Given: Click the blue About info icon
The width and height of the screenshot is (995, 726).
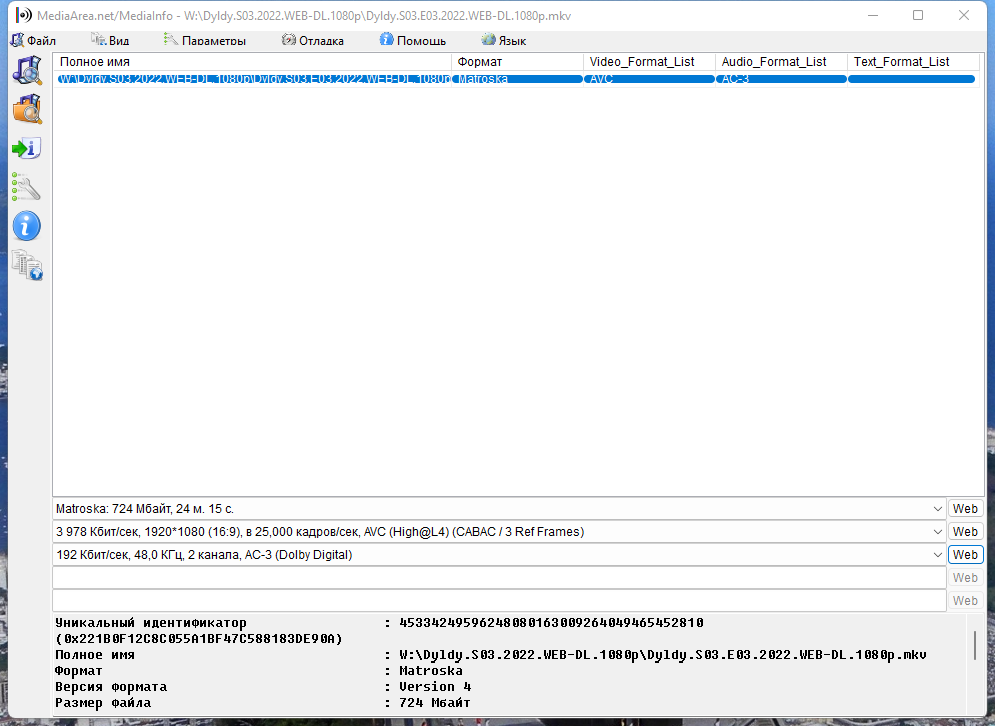Looking at the screenshot, I should point(27,226).
